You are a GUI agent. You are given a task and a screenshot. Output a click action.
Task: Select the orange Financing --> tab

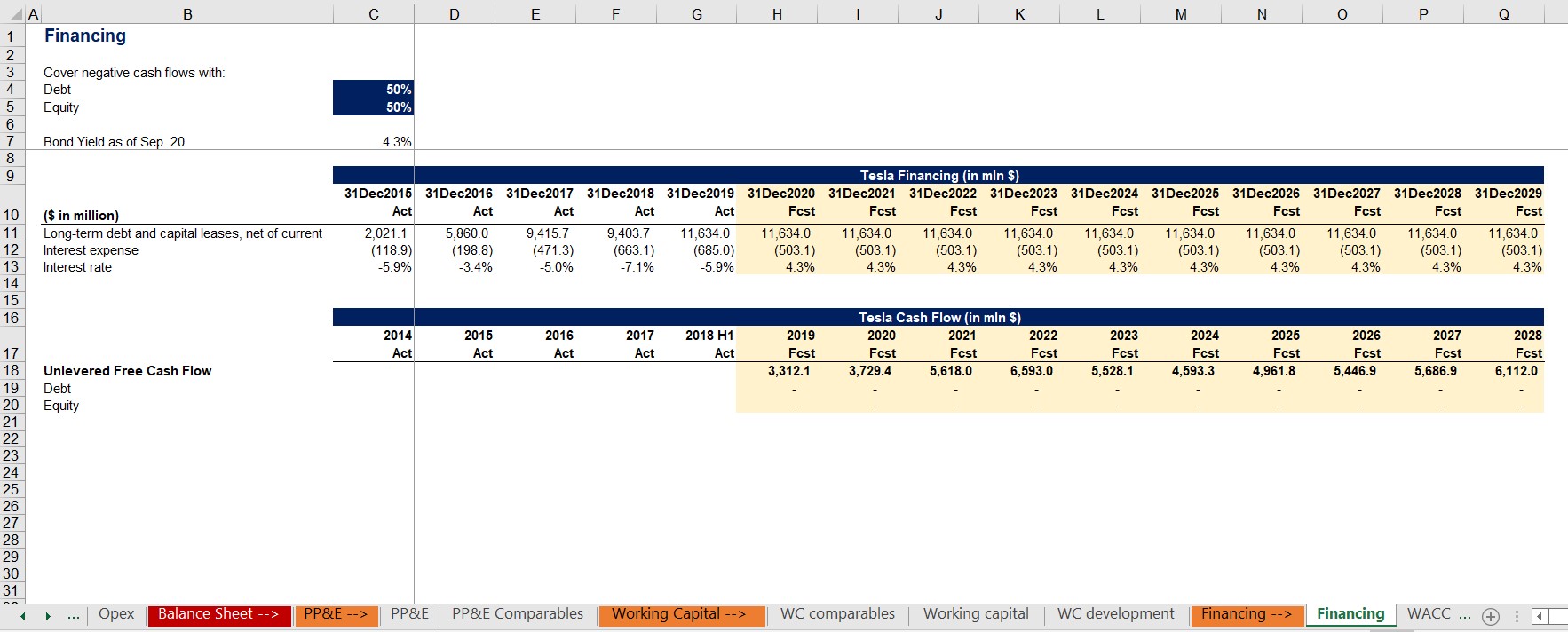[1247, 614]
